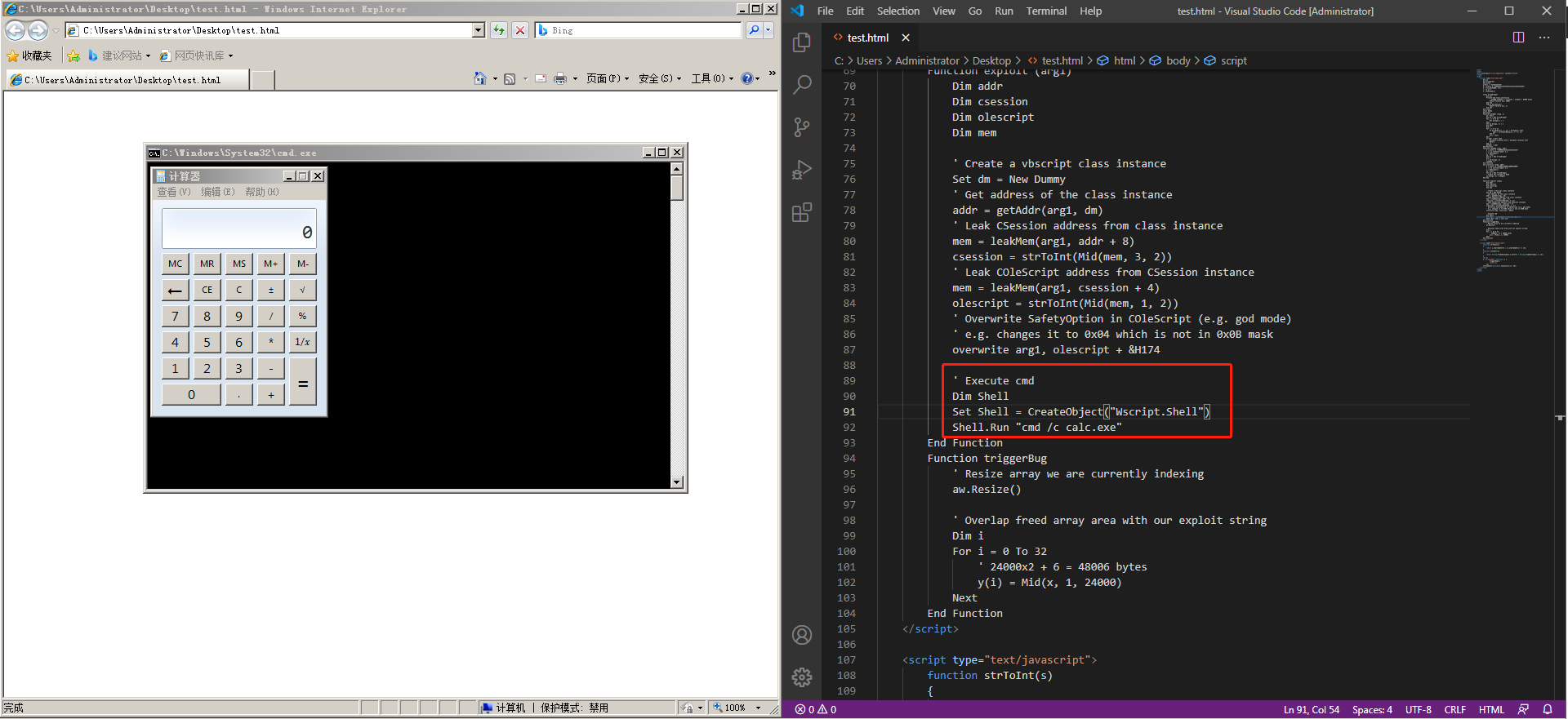The height and width of the screenshot is (719, 1568).
Task: Open the Source Control view in VS Code
Action: coord(802,127)
